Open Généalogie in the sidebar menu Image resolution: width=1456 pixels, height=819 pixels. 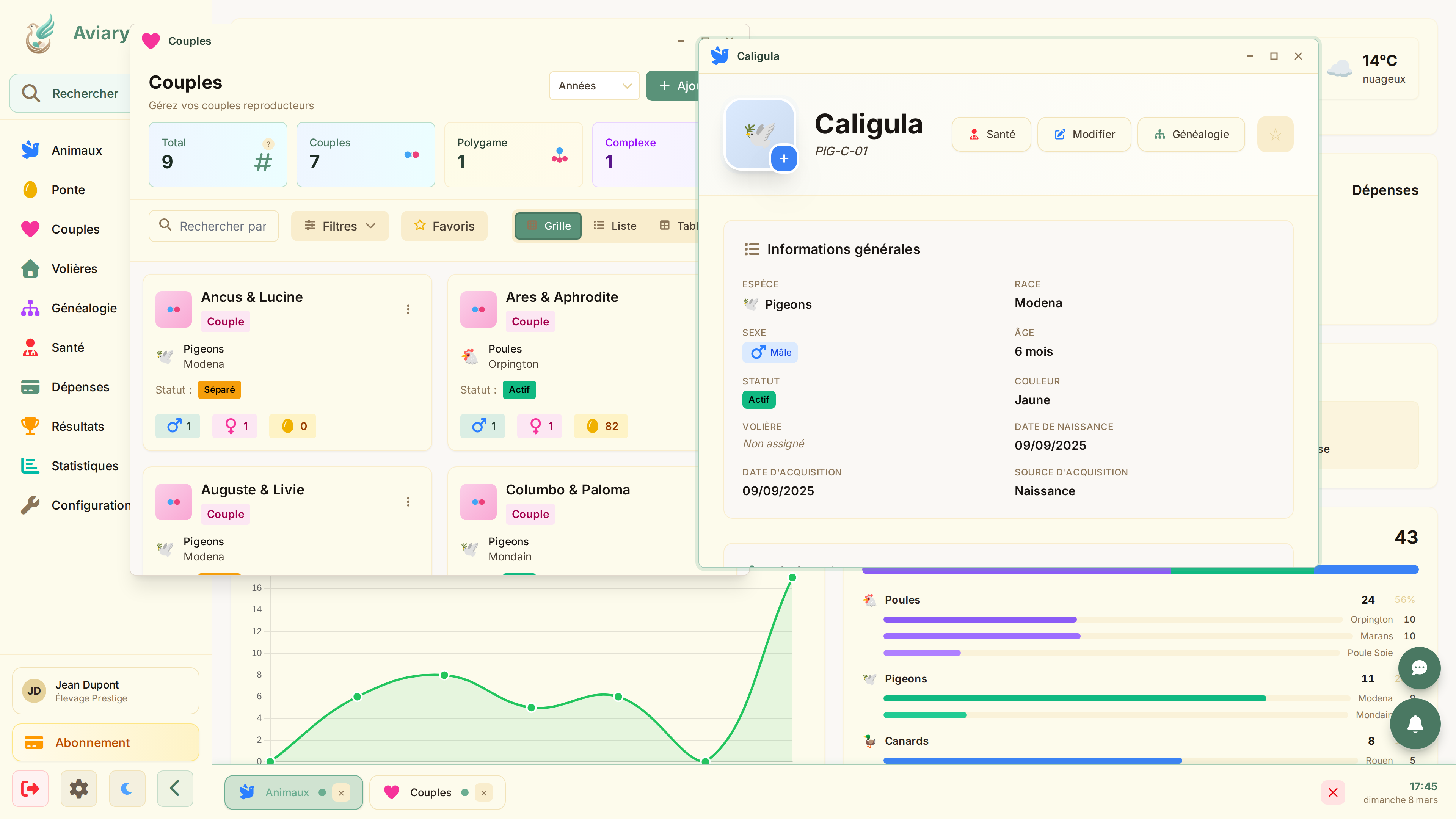point(84,308)
